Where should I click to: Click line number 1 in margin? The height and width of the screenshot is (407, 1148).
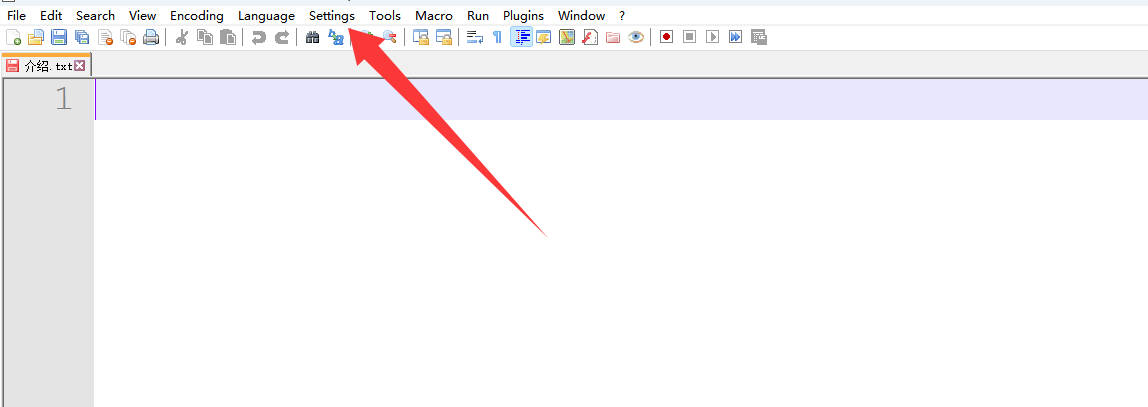[x=64, y=99]
